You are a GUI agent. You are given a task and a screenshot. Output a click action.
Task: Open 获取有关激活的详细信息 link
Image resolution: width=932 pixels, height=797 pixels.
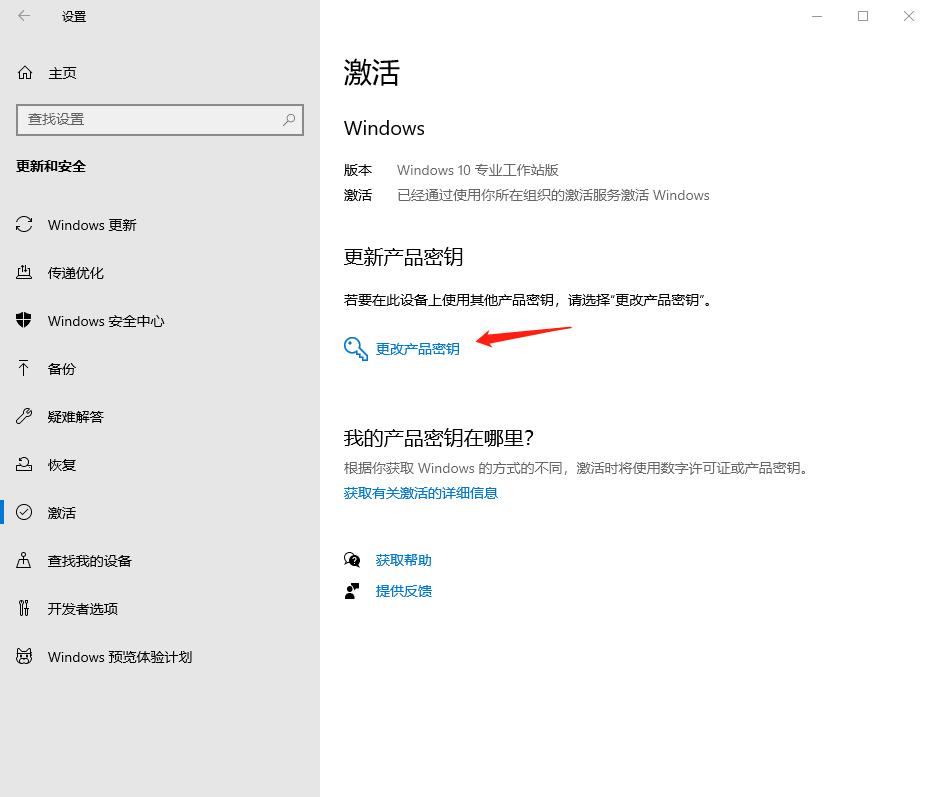pos(420,493)
